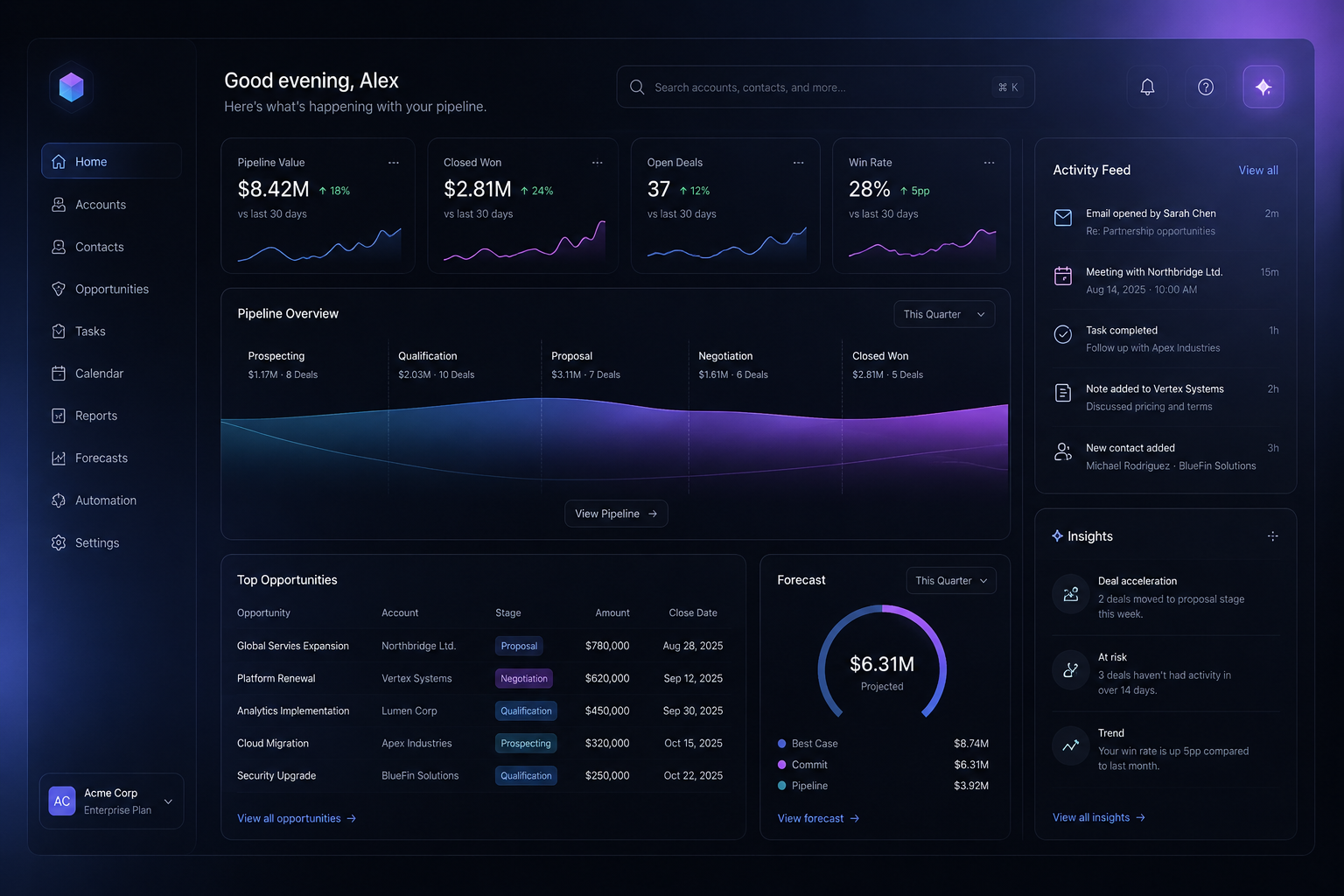Click Negotiation stage in Pipeline Overview
The height and width of the screenshot is (896, 1344).
tap(725, 356)
